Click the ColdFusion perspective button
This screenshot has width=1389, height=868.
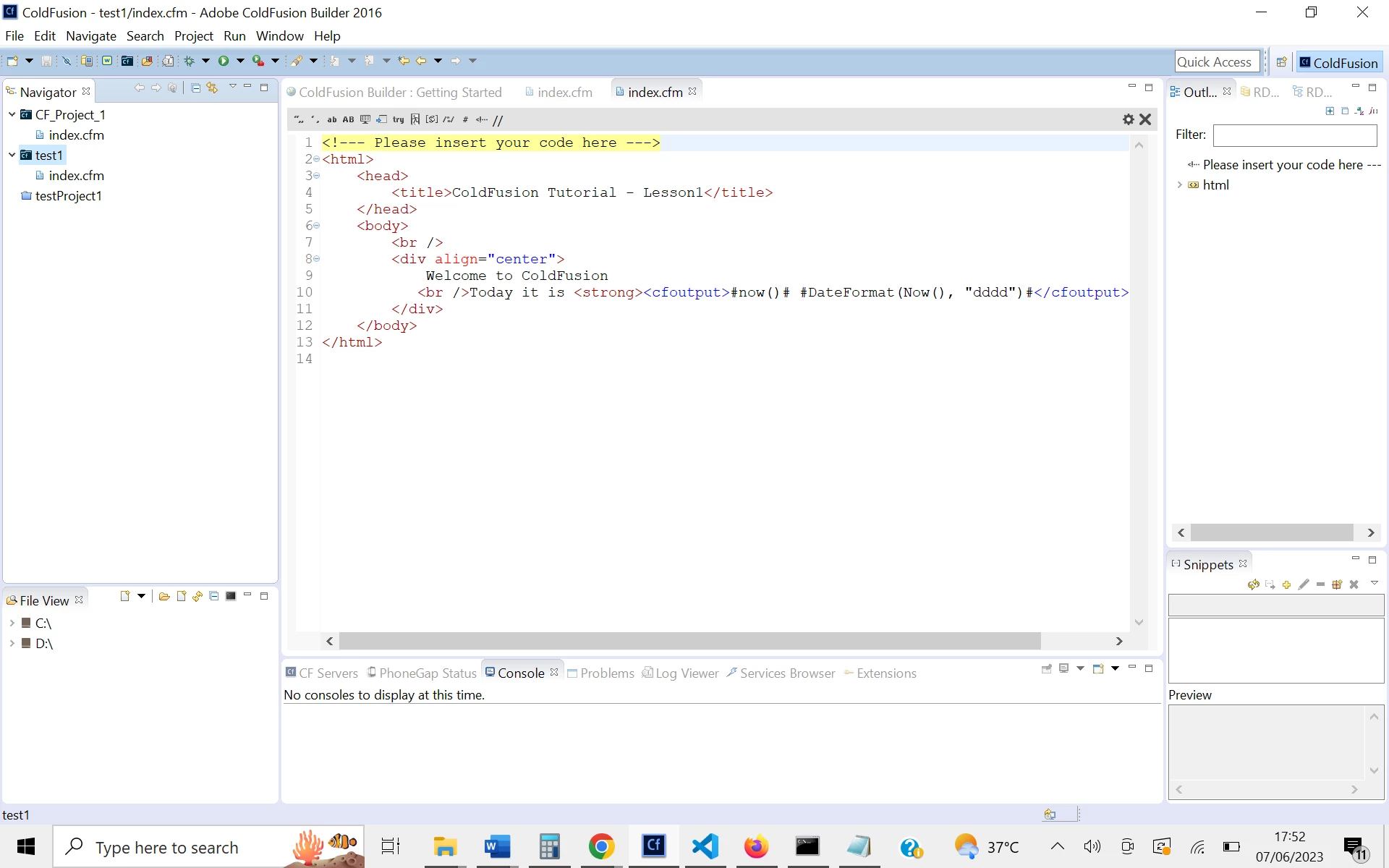1338,62
